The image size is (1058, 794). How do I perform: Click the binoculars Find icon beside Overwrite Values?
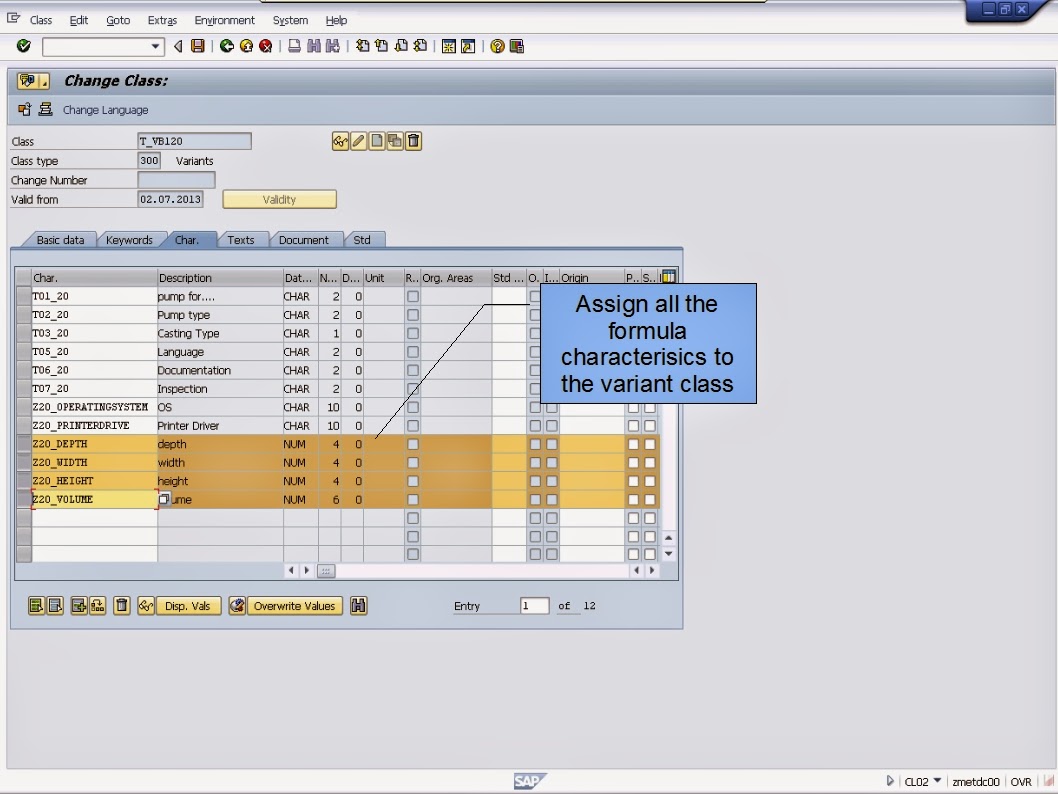(358, 606)
